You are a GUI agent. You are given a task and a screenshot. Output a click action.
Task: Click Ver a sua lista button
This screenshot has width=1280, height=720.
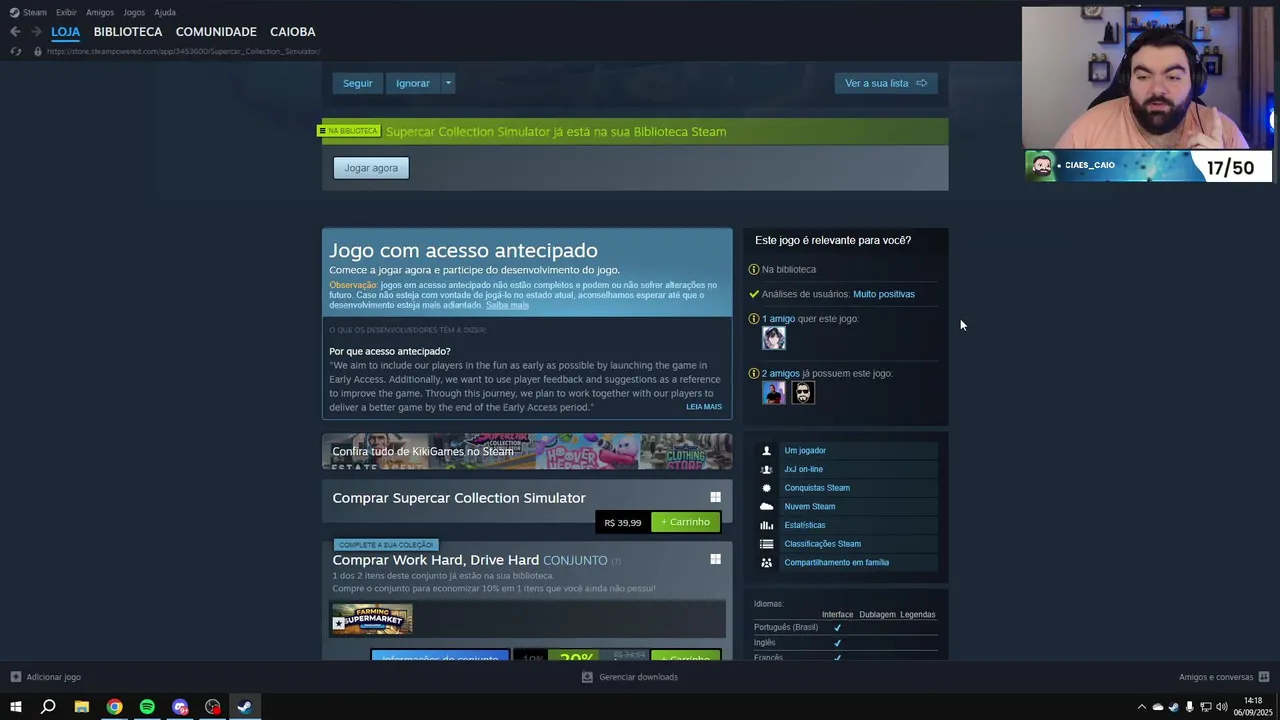pos(886,83)
